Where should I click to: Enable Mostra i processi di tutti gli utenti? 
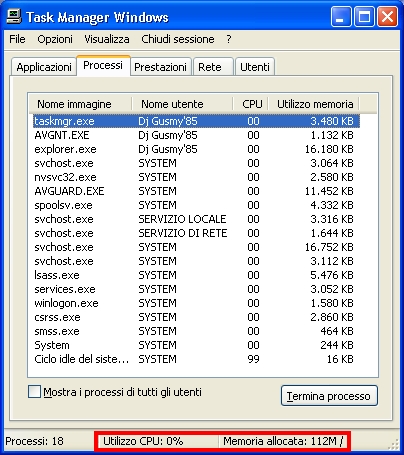pos(34,392)
